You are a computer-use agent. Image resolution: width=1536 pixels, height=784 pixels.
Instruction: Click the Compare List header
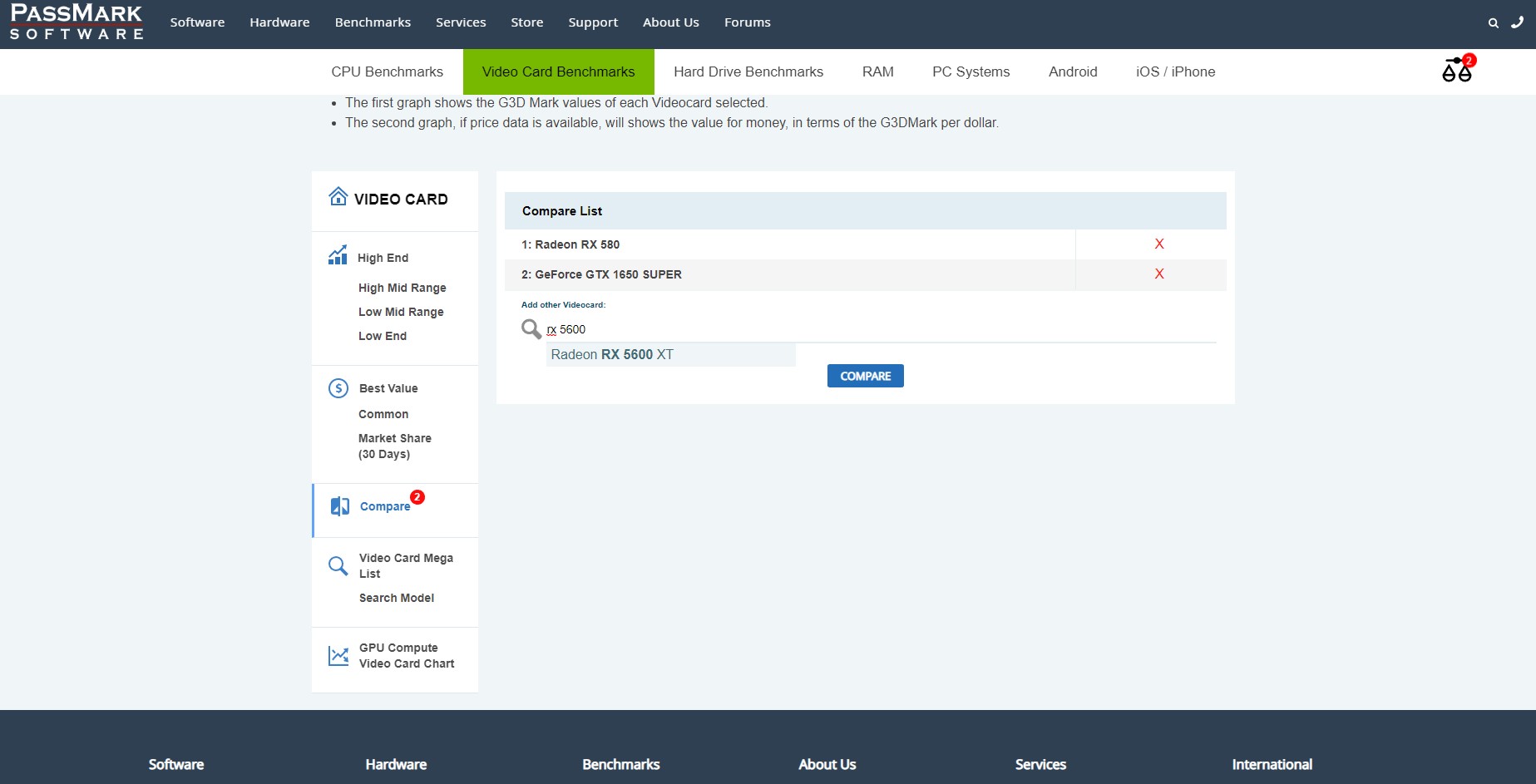tap(865, 211)
